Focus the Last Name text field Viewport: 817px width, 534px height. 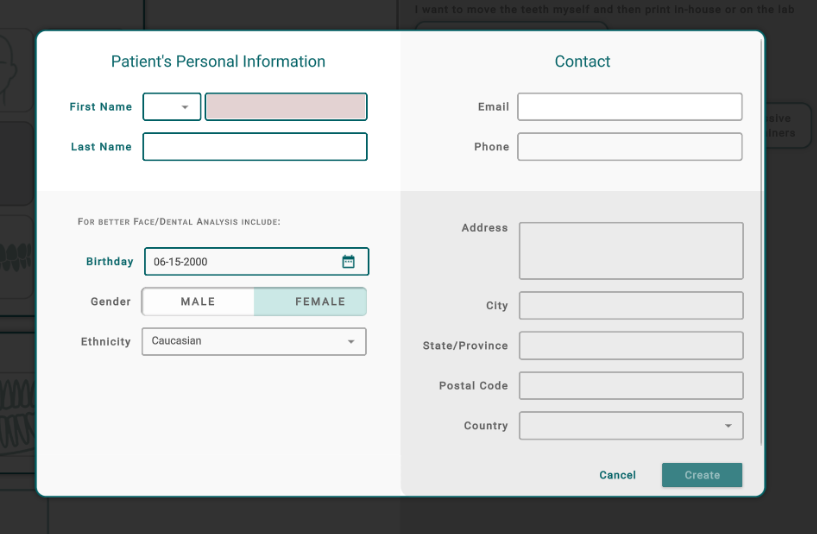point(255,147)
